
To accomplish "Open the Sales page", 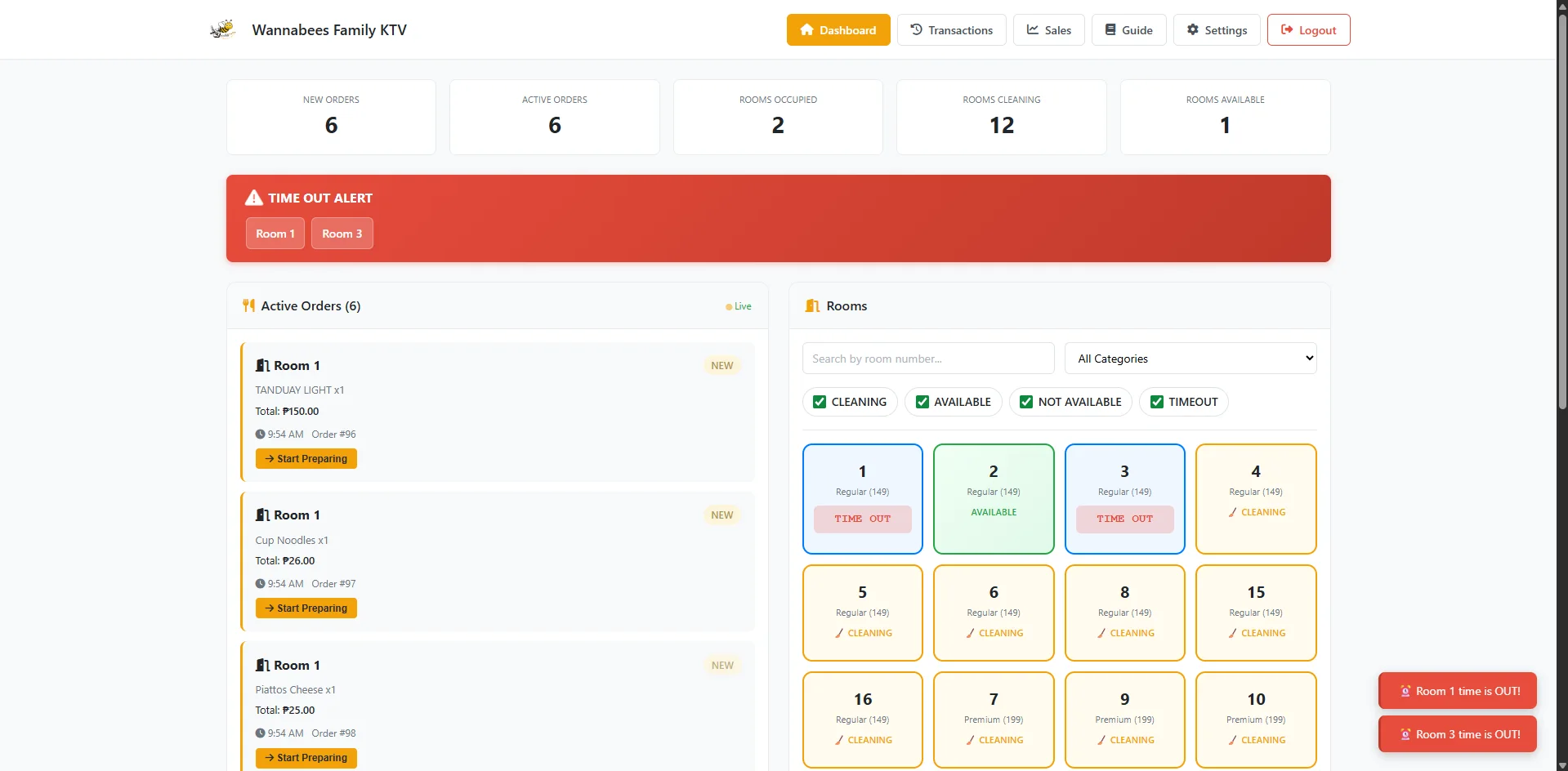I will pos(1049,30).
